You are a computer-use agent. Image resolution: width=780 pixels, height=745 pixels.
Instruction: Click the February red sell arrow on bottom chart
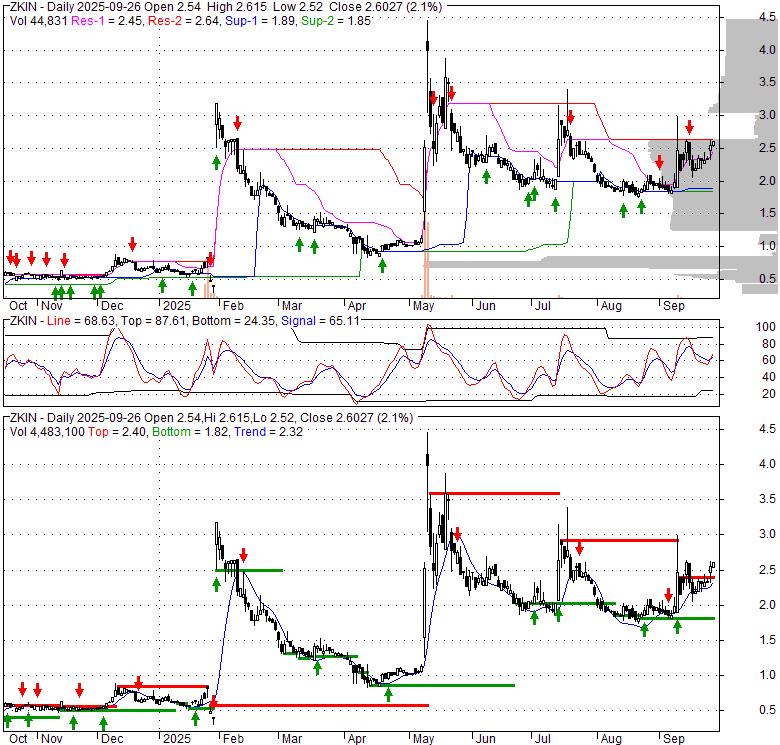click(243, 555)
